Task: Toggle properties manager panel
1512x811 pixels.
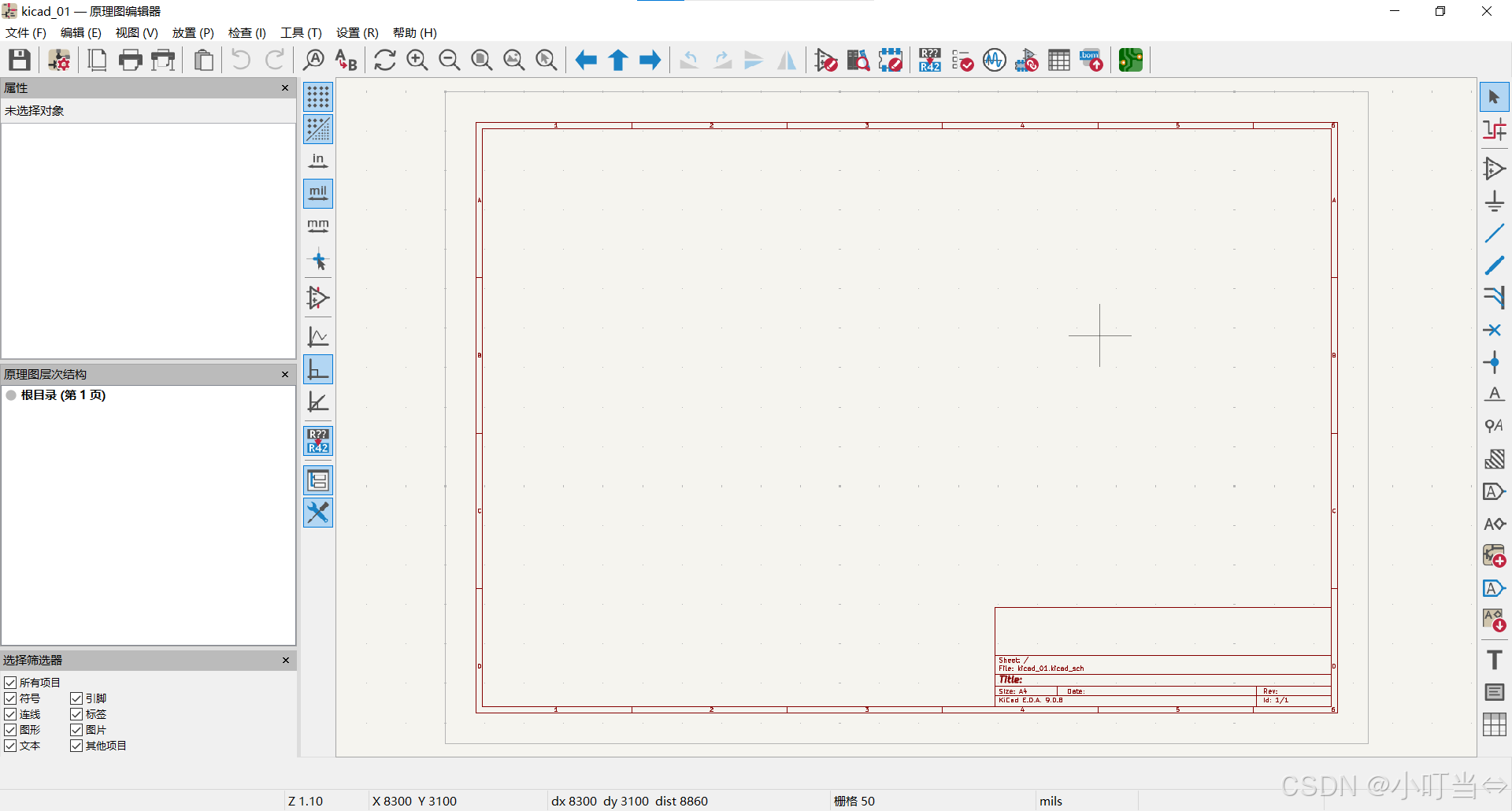Action: coord(318,513)
